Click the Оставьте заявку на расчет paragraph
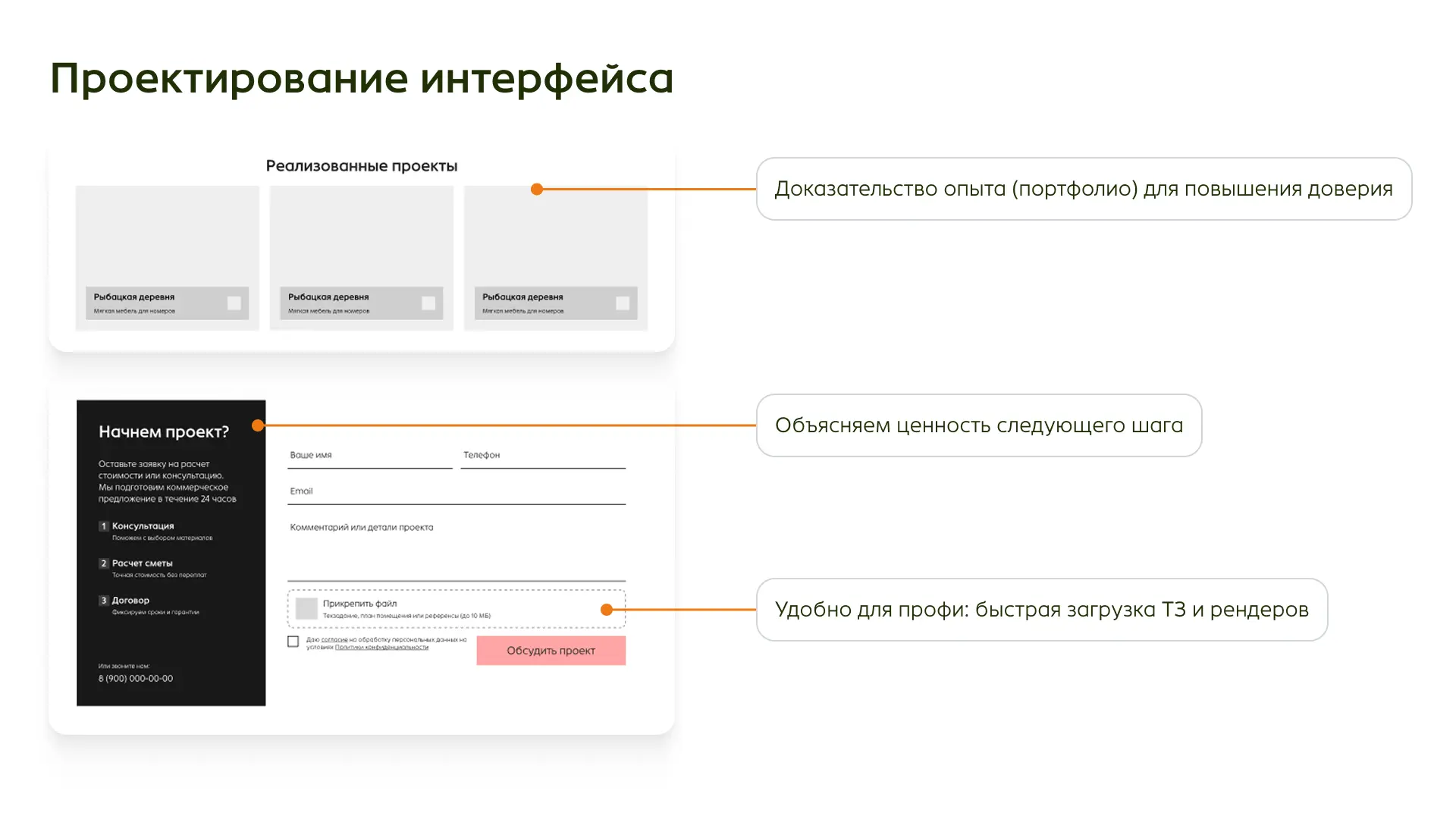Screen dimensions: 1456x819 point(168,482)
